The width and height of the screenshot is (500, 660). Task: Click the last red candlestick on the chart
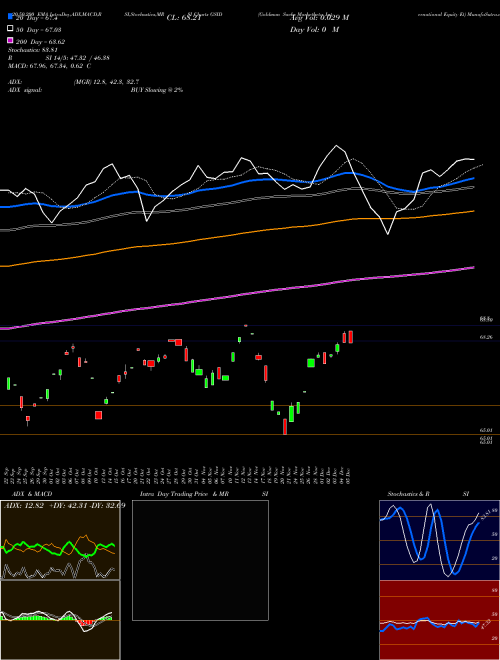(351, 337)
